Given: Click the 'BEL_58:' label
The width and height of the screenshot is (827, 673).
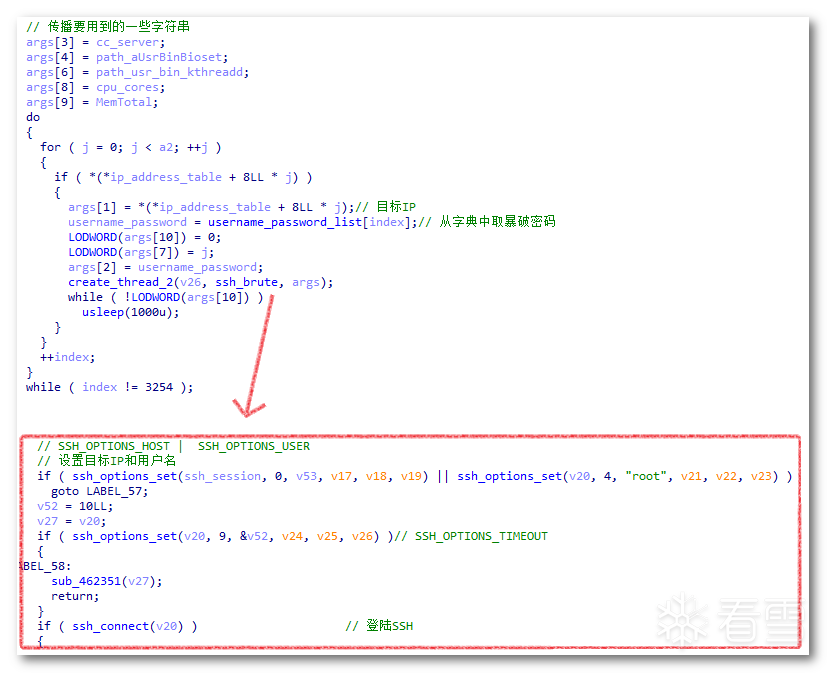Looking at the screenshot, I should tap(45, 566).
